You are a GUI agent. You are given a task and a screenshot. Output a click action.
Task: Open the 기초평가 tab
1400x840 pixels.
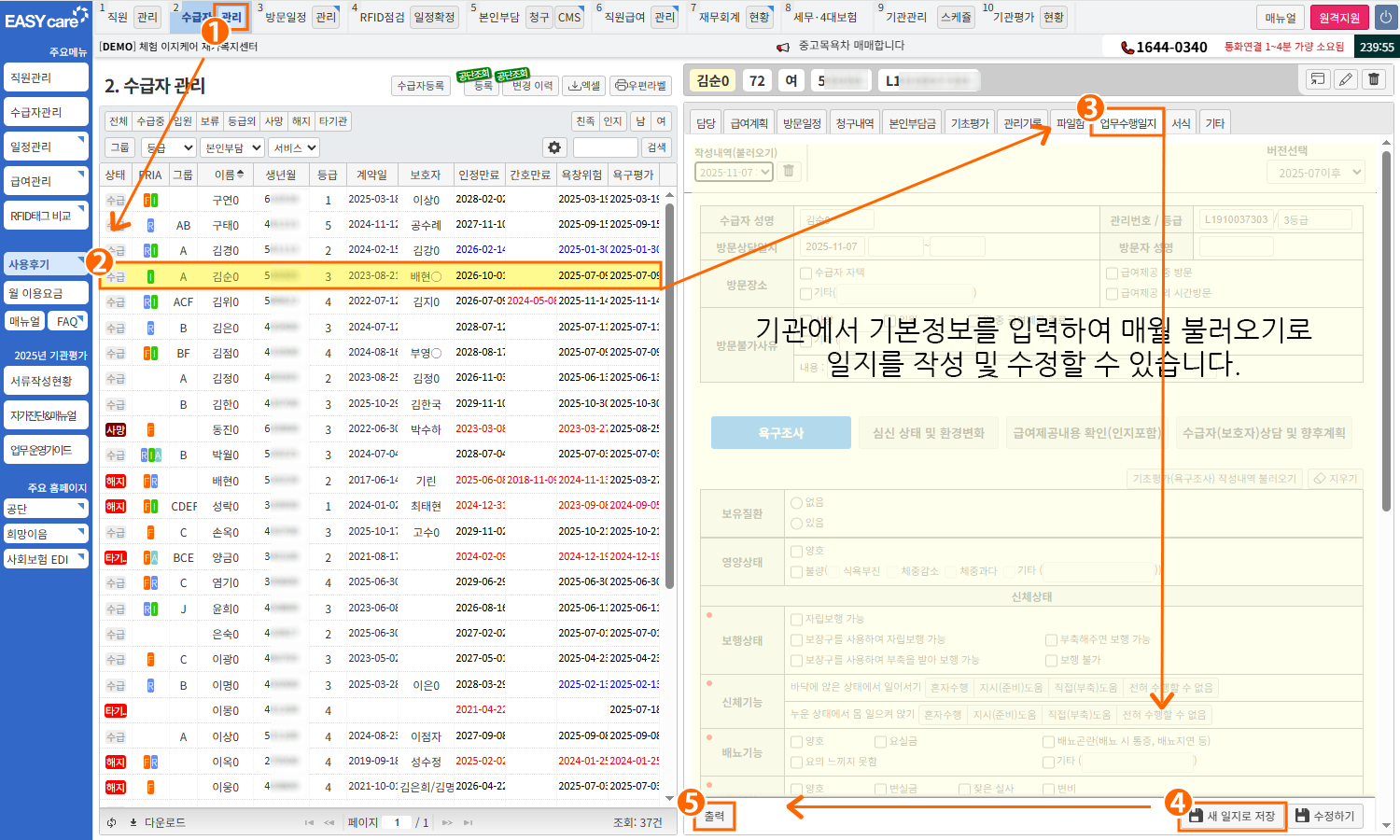pos(969,123)
